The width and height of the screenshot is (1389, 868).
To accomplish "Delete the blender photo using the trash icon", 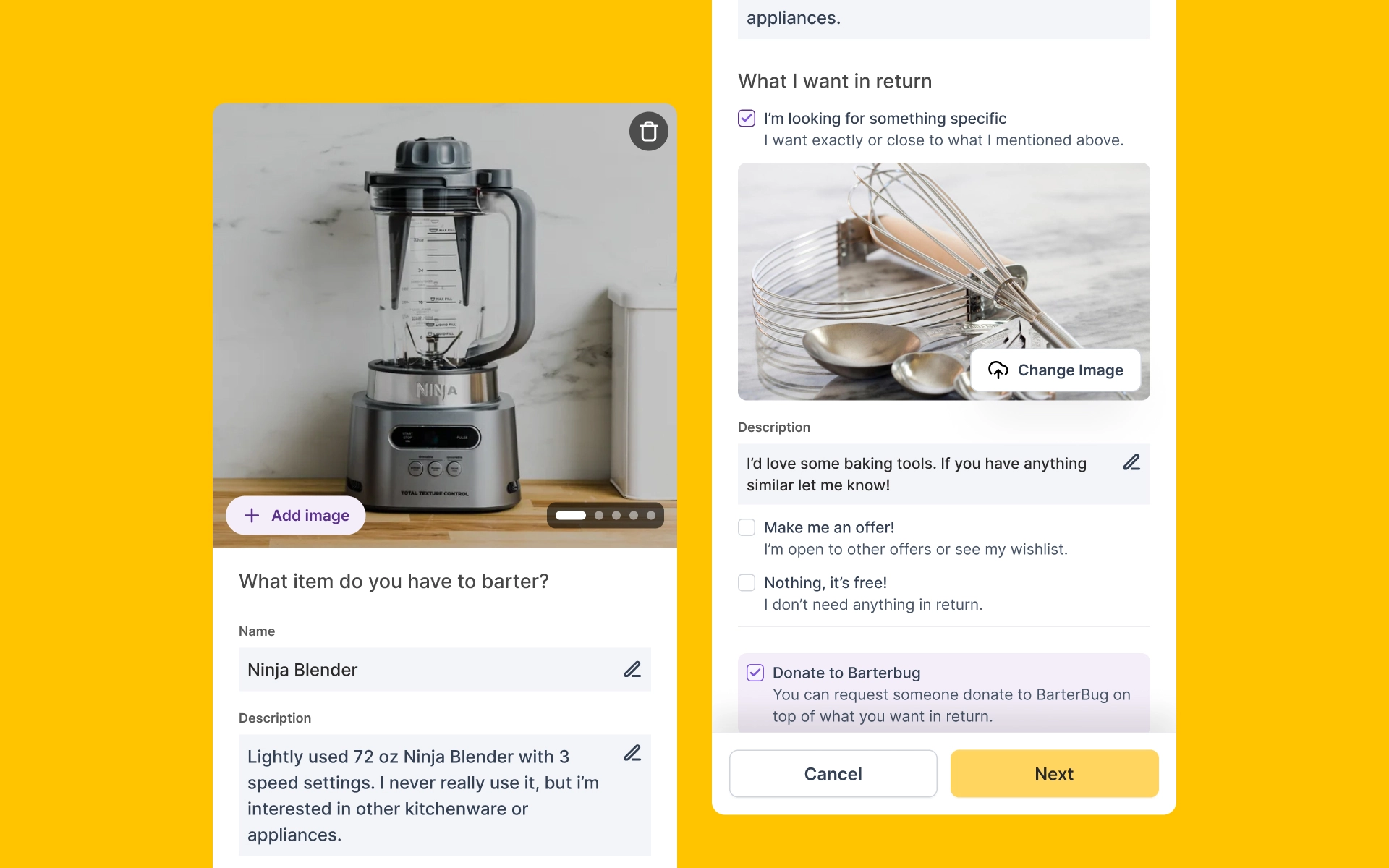I will [649, 132].
